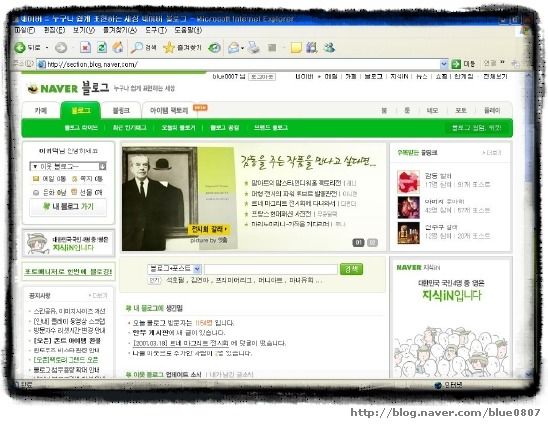This screenshot has width=548, height=434.
Task: Click the 뉴스 link in top navigation
Action: pyautogui.click(x=421, y=76)
